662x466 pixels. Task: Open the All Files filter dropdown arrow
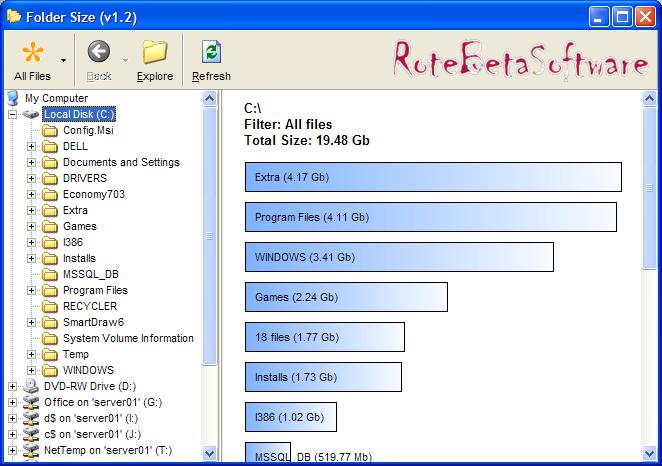pos(64,60)
